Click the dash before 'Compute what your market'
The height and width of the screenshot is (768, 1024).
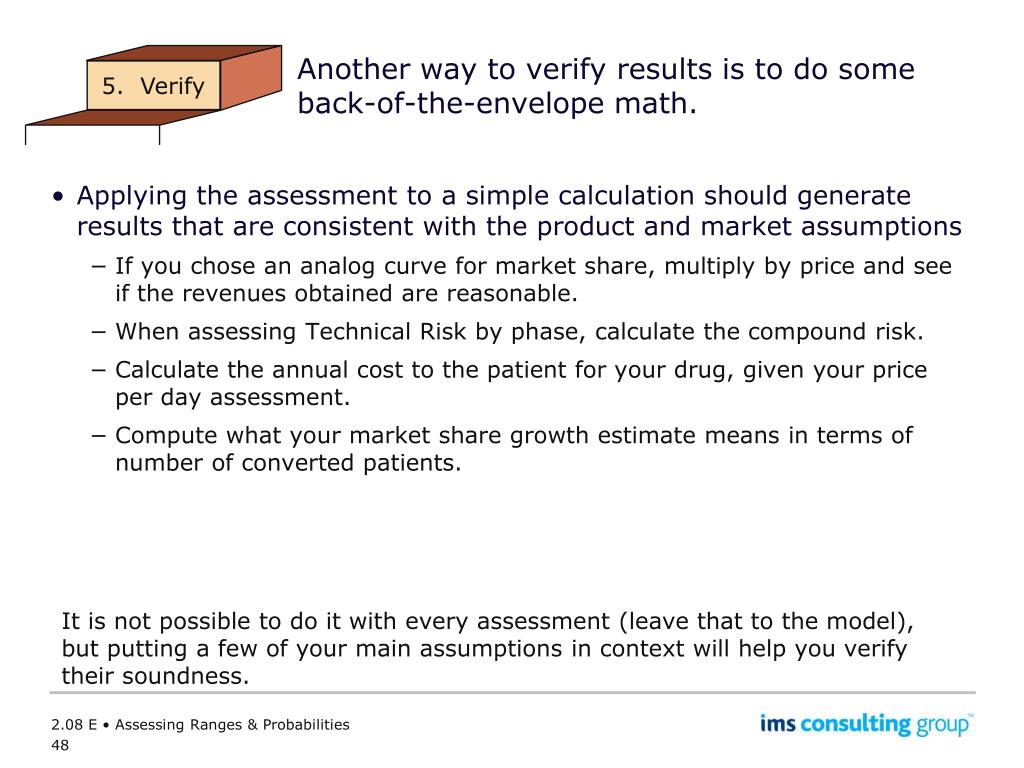click(99, 436)
